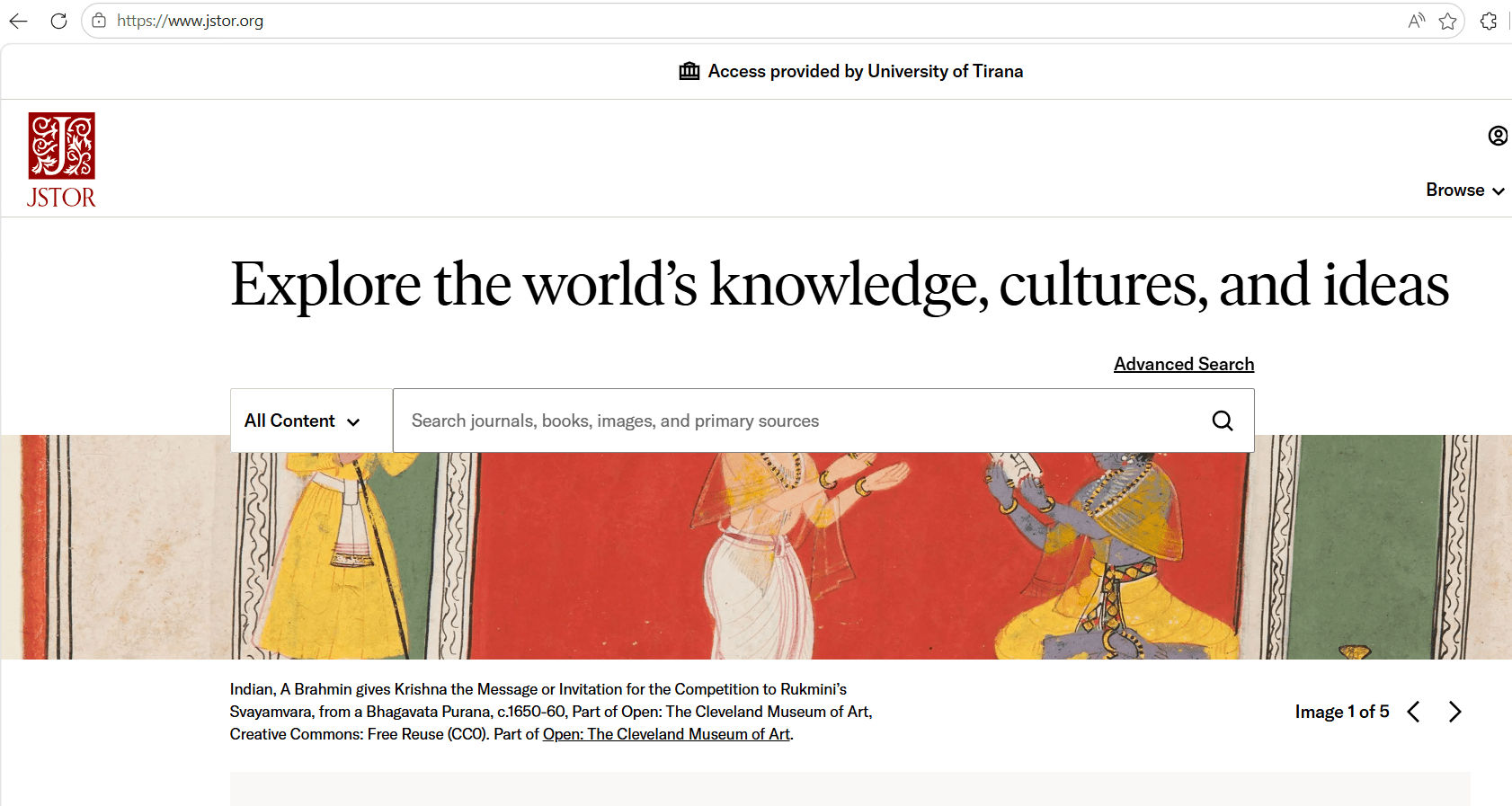The image size is (1512, 806).
Task: Click the institution building icon
Action: coord(689,71)
